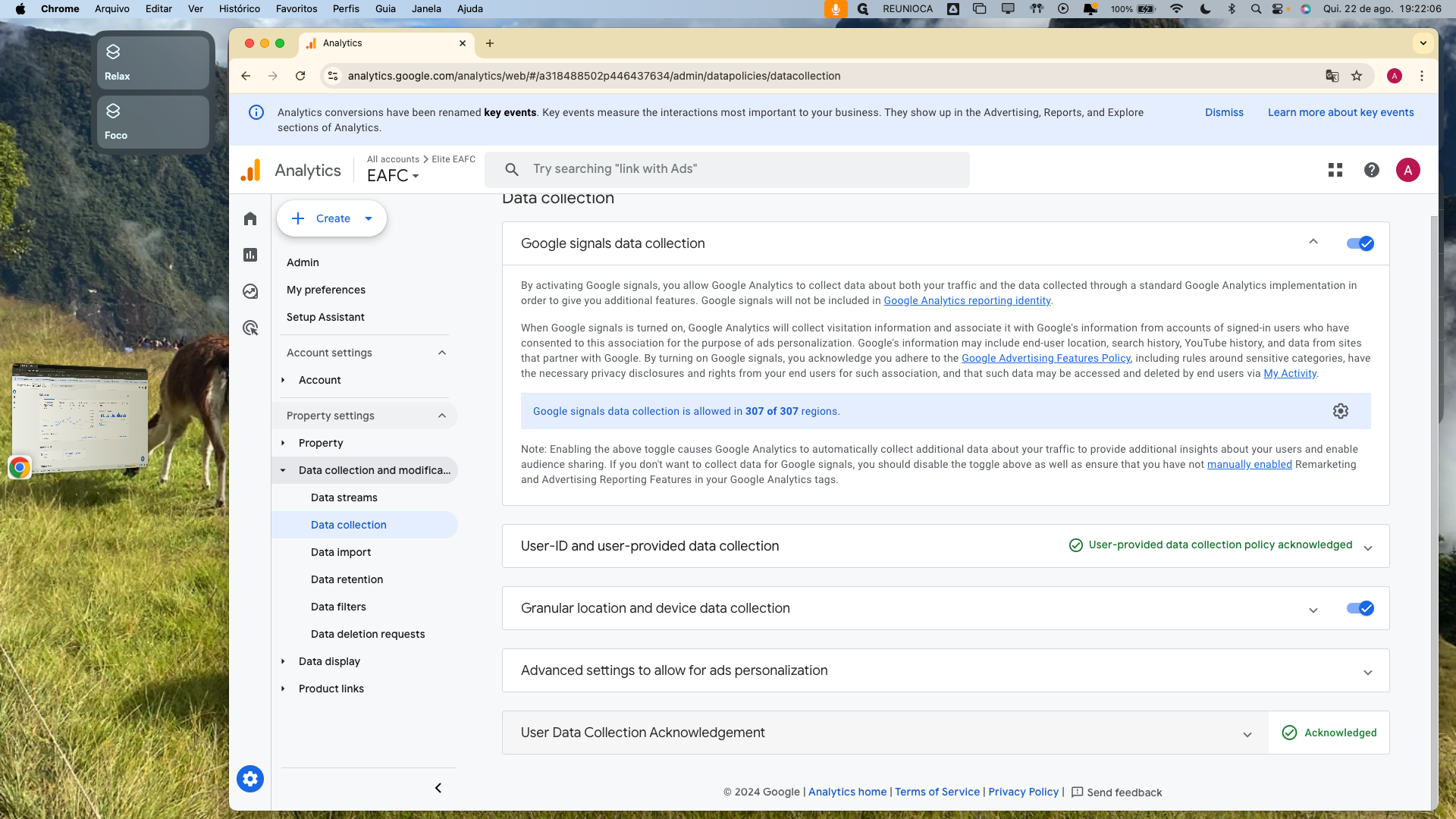Open the Create button dropdown
Viewport: 1456px width, 819px height.
369,218
